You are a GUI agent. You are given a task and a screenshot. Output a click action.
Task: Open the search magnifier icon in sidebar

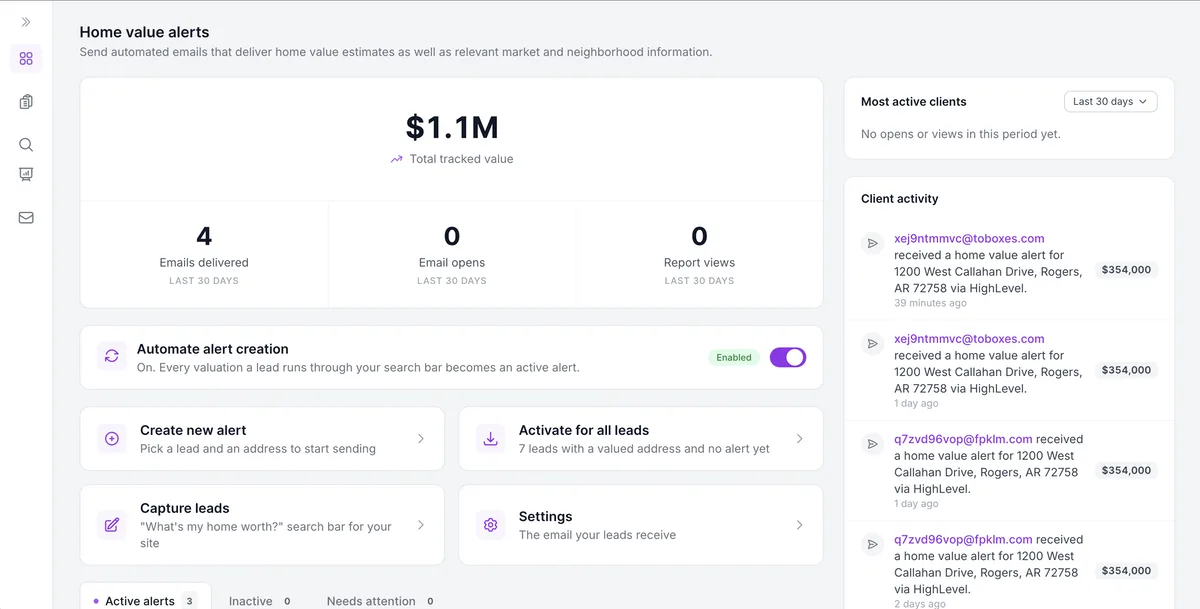26,145
